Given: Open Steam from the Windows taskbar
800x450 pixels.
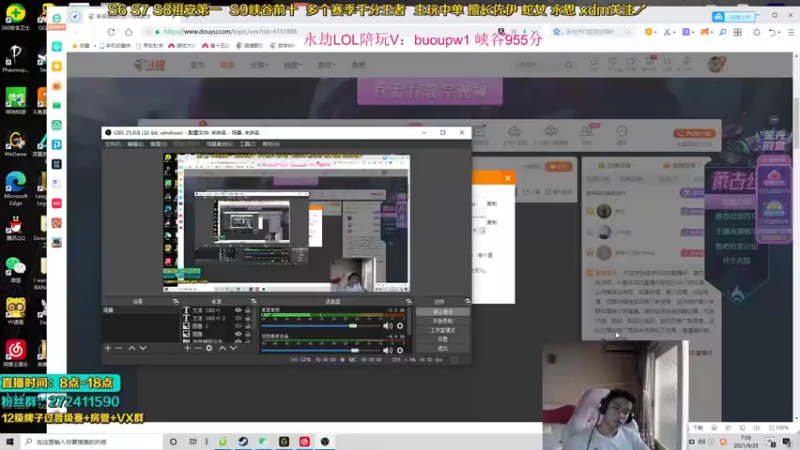Looking at the screenshot, I should coord(243,441).
